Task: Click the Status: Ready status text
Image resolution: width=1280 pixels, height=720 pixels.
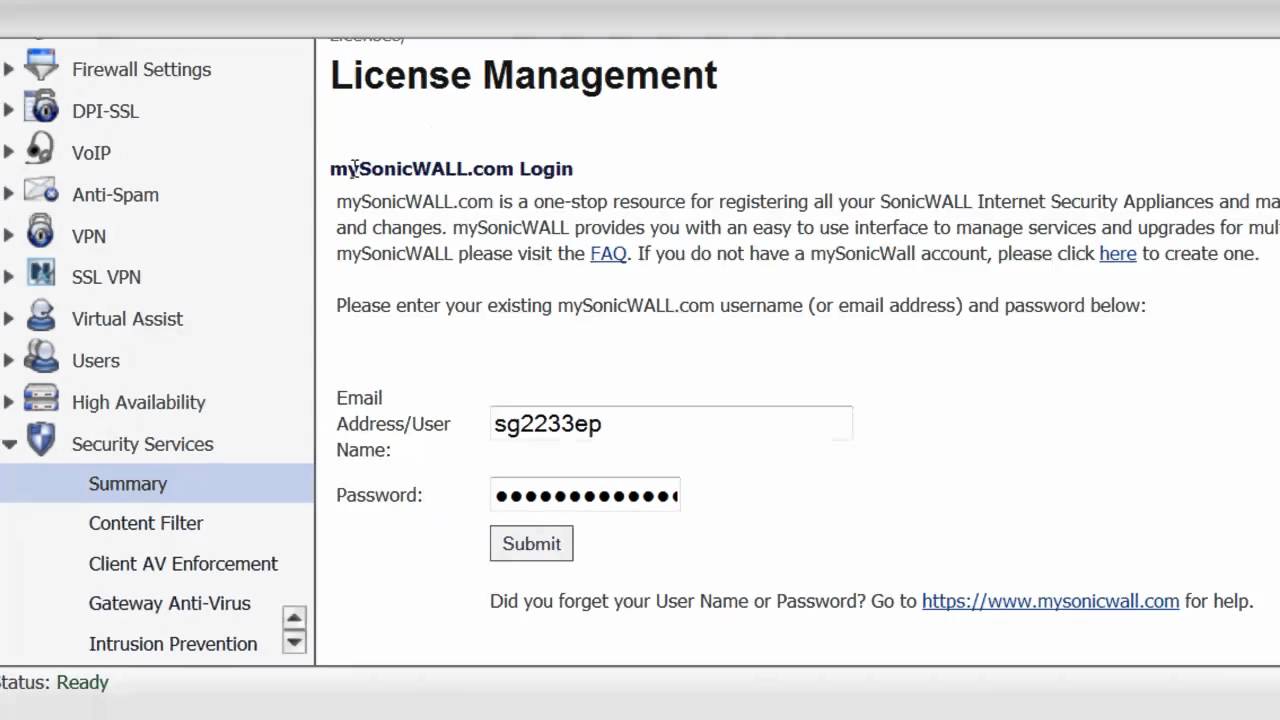Action: 54,682
